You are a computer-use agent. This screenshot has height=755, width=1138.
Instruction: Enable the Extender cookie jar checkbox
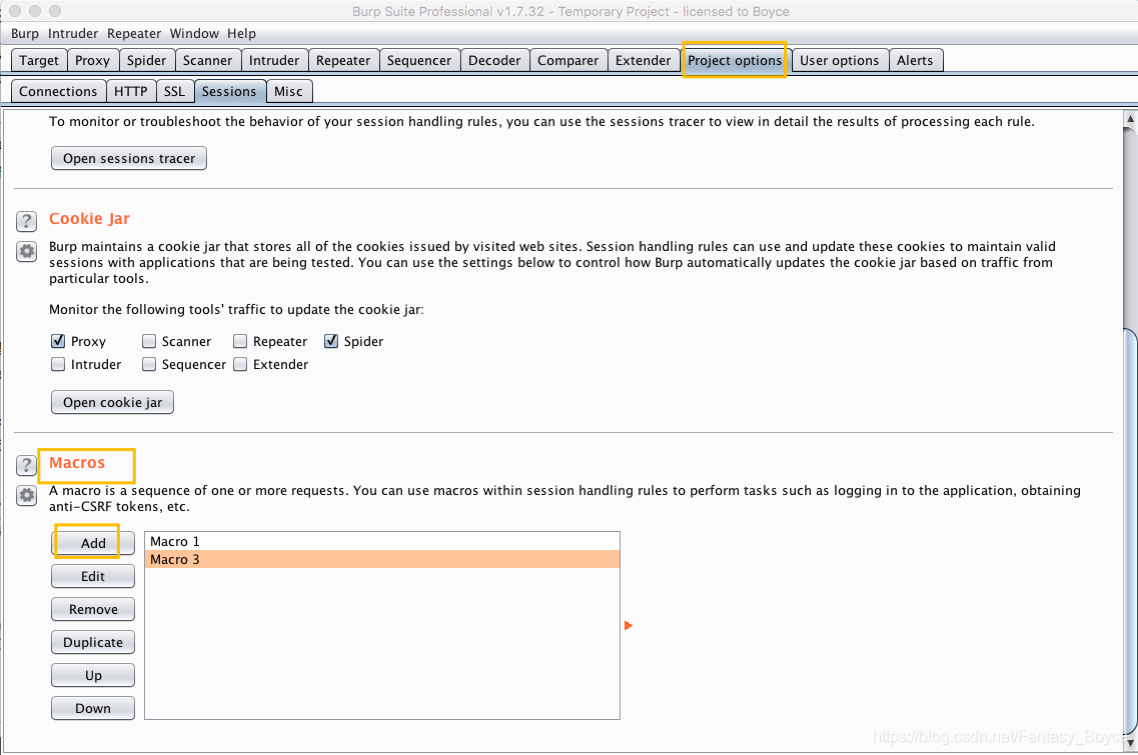pyautogui.click(x=240, y=364)
